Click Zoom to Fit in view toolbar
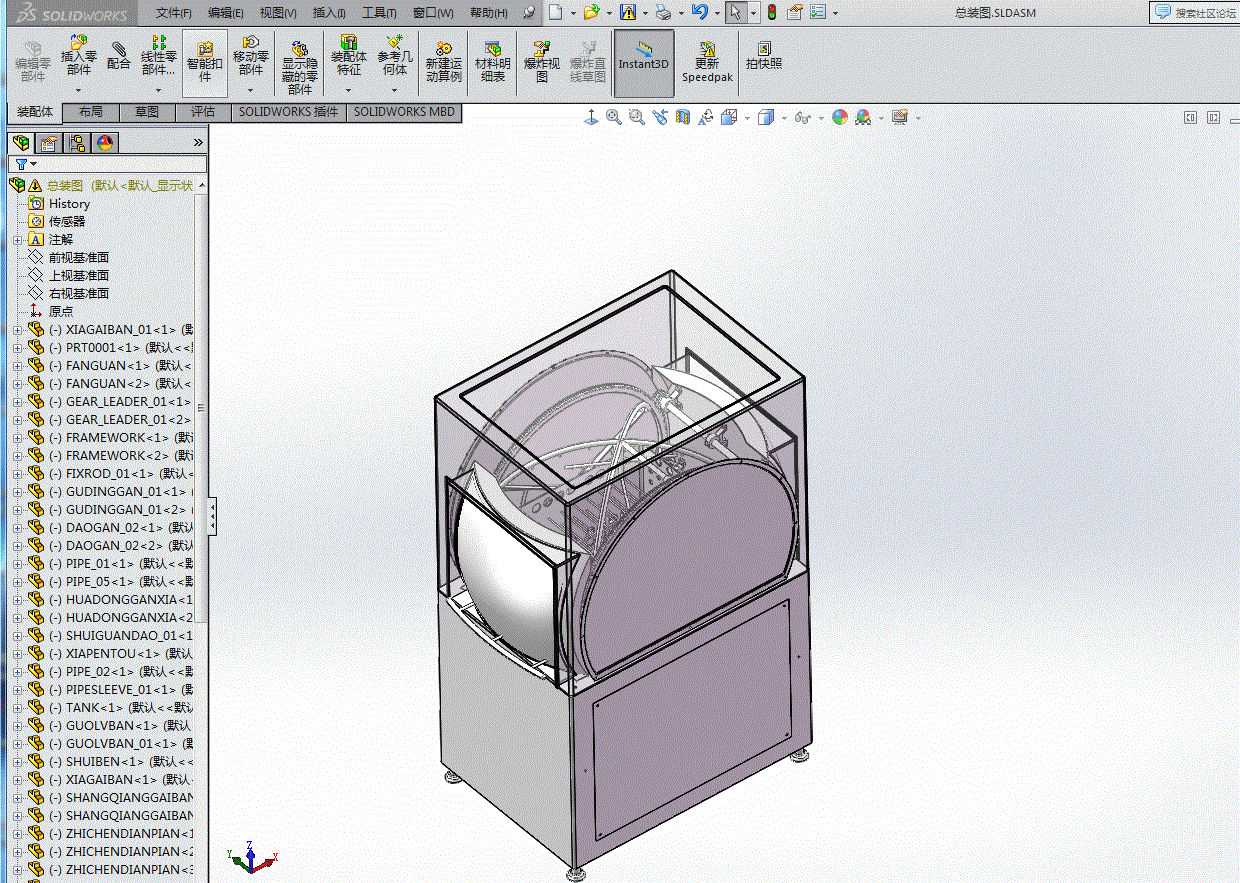The width and height of the screenshot is (1240, 883). [614, 117]
